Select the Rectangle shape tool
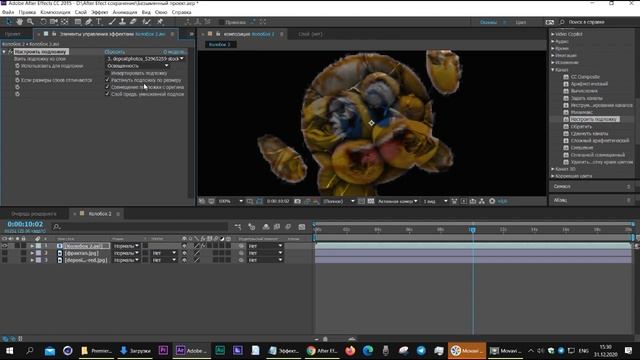 [x=78, y=22]
